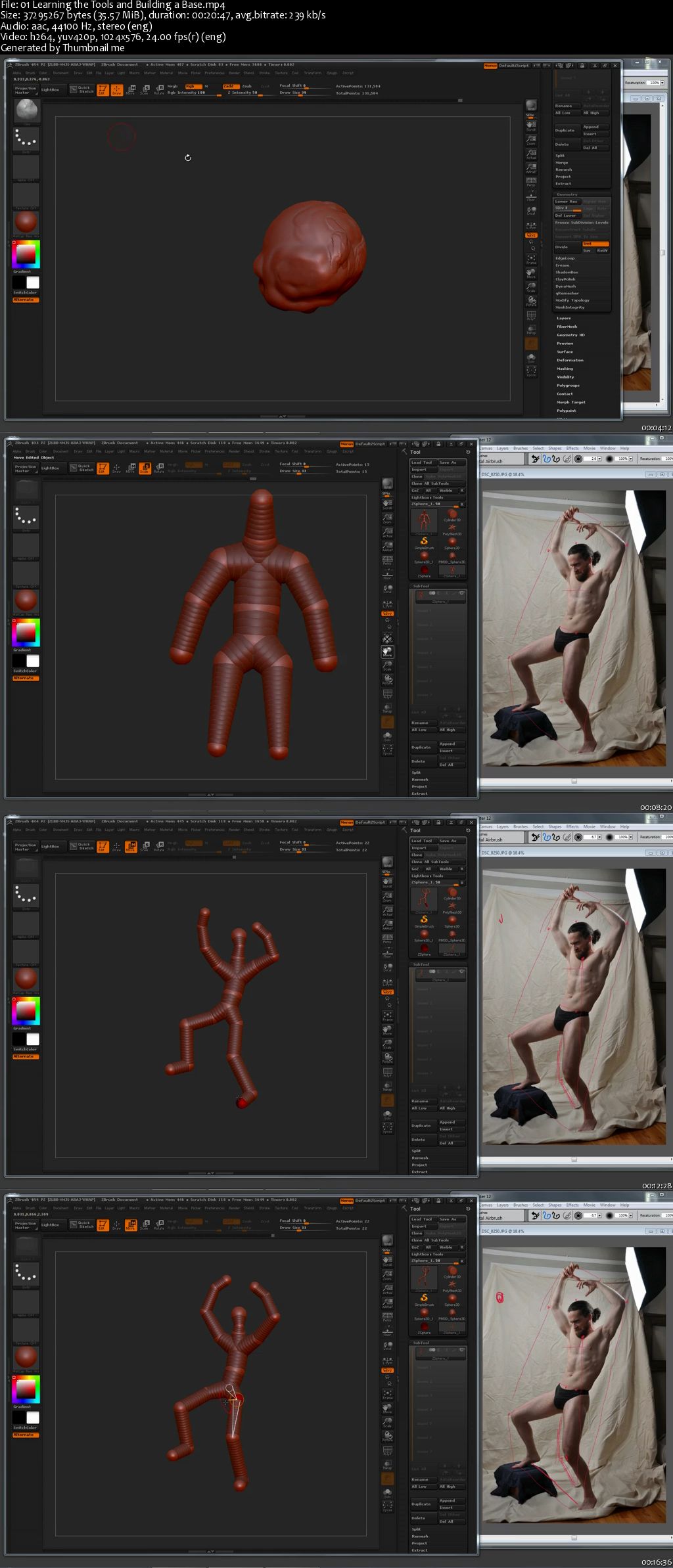Image resolution: width=673 pixels, height=1568 pixels.
Task: In the 00:04:12 frame, collapse the Geometry section header
Action: point(567,194)
